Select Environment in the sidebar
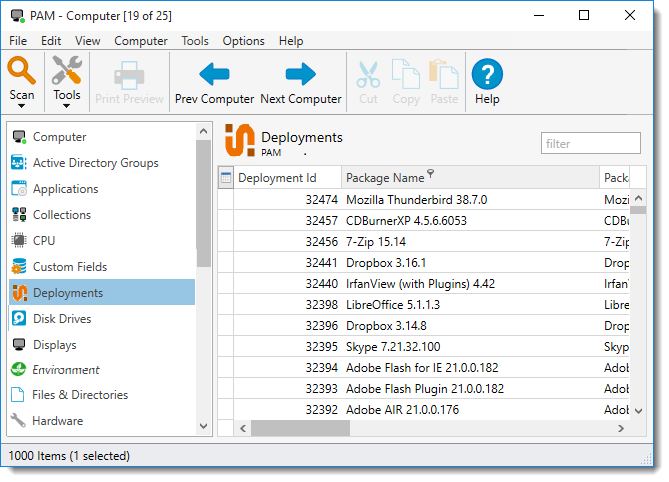 pos(66,371)
